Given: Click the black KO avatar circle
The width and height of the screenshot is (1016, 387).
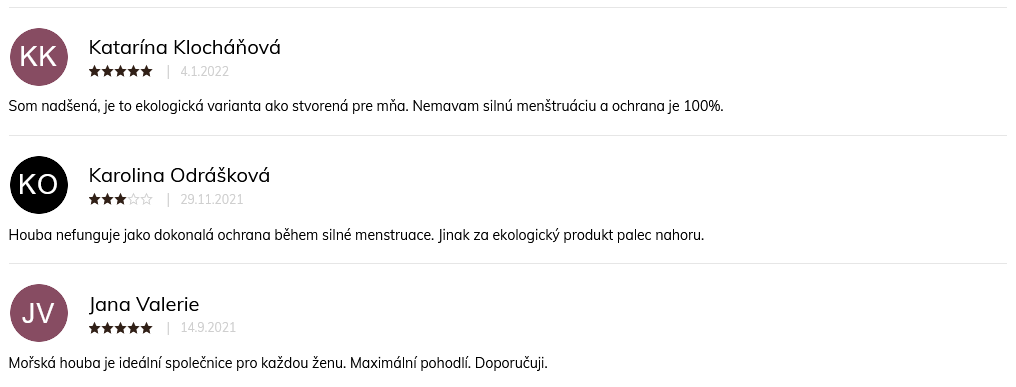Looking at the screenshot, I should point(39,185).
